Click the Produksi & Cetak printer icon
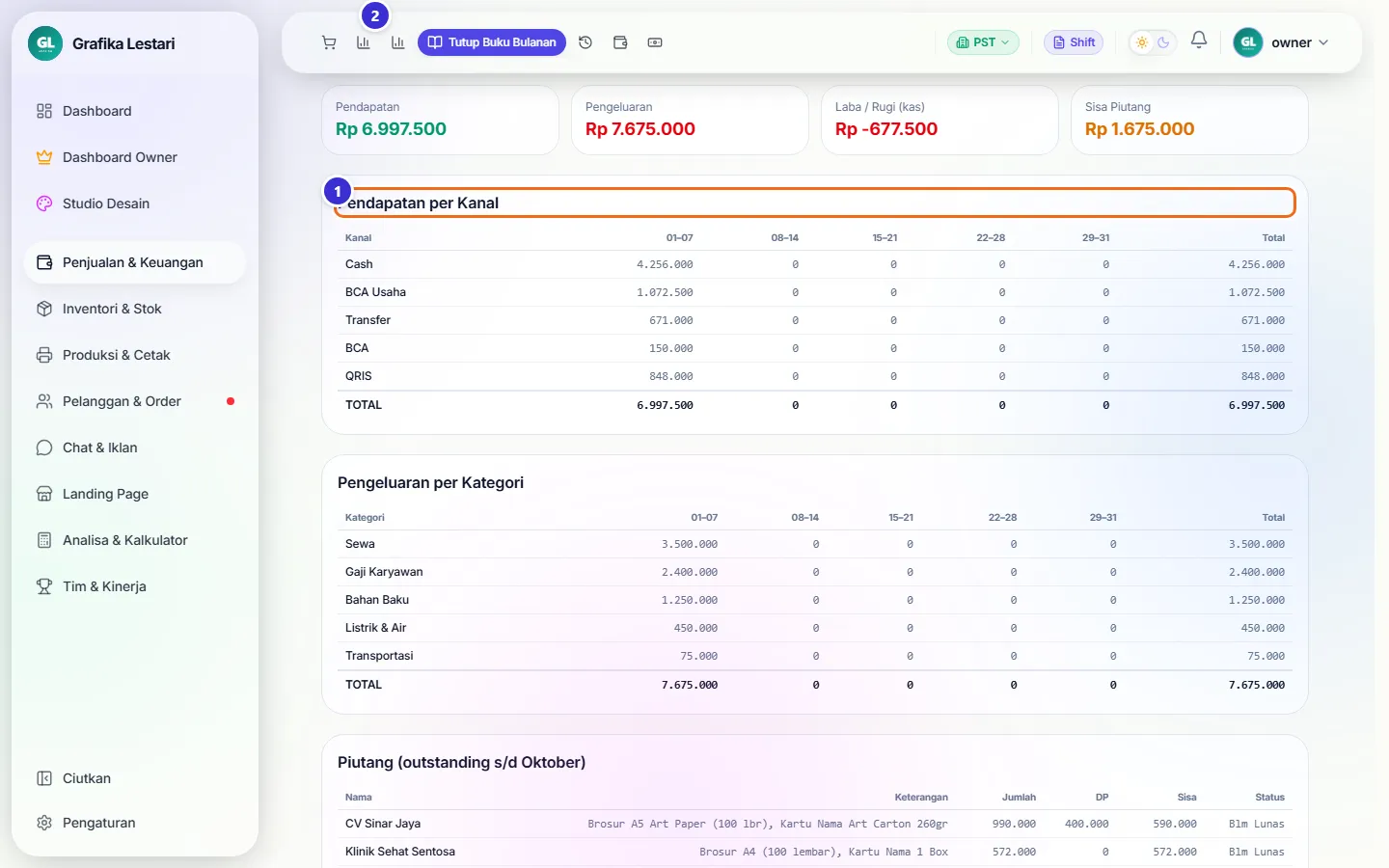Image resolution: width=1389 pixels, height=868 pixels. coord(44,355)
